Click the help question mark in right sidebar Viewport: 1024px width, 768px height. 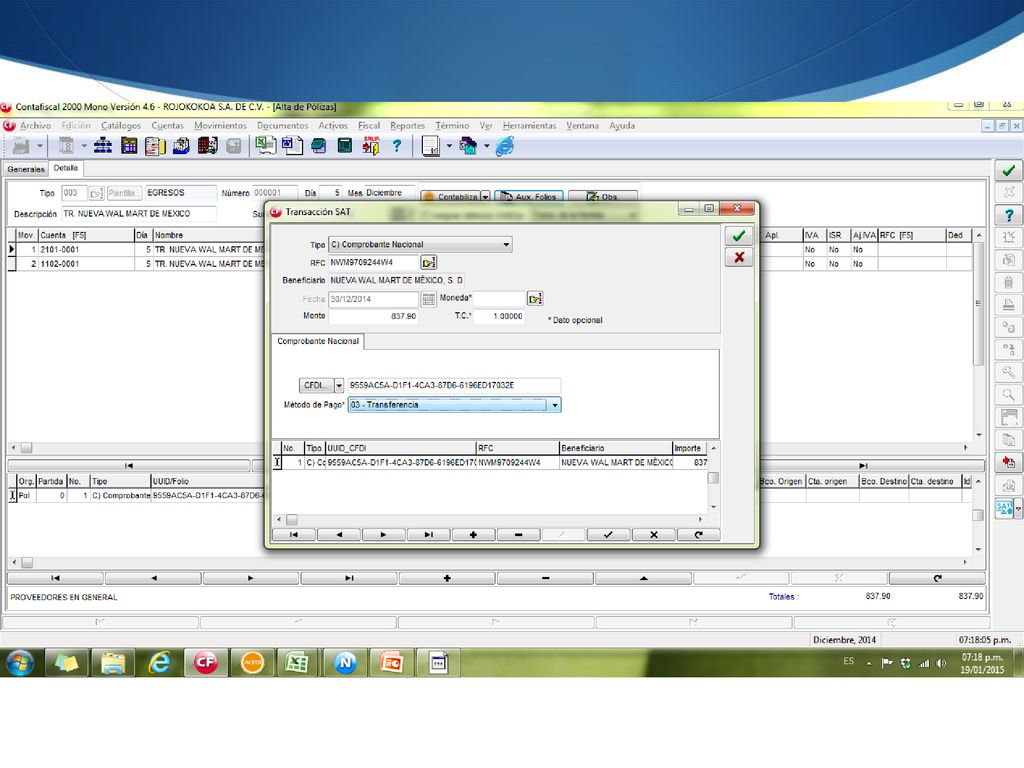click(1008, 214)
